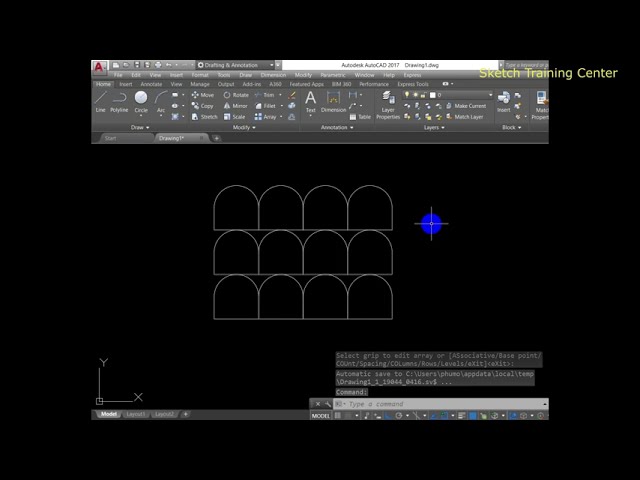Select the Text annotation tool

311,102
